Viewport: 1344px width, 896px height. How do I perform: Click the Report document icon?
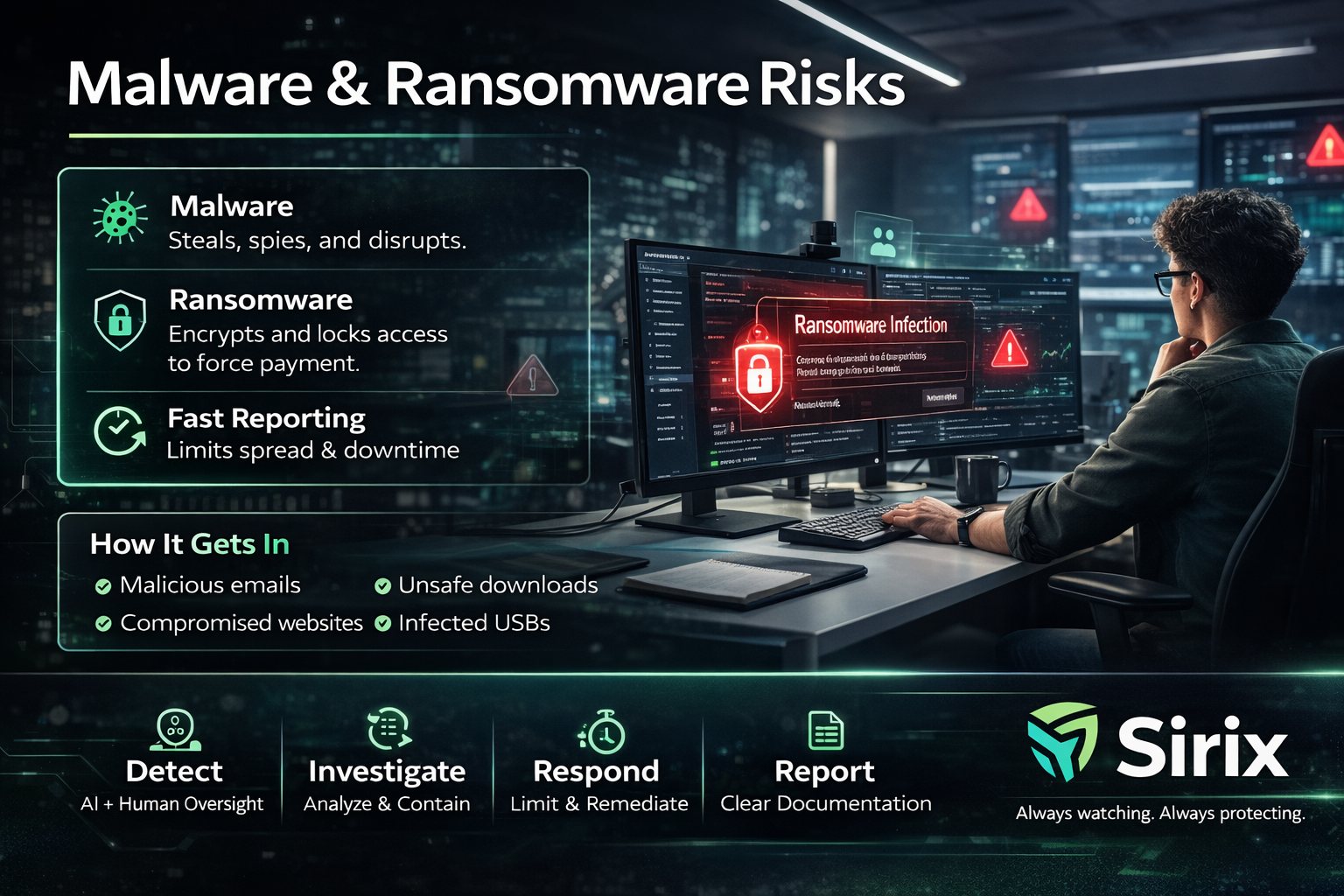(825, 730)
